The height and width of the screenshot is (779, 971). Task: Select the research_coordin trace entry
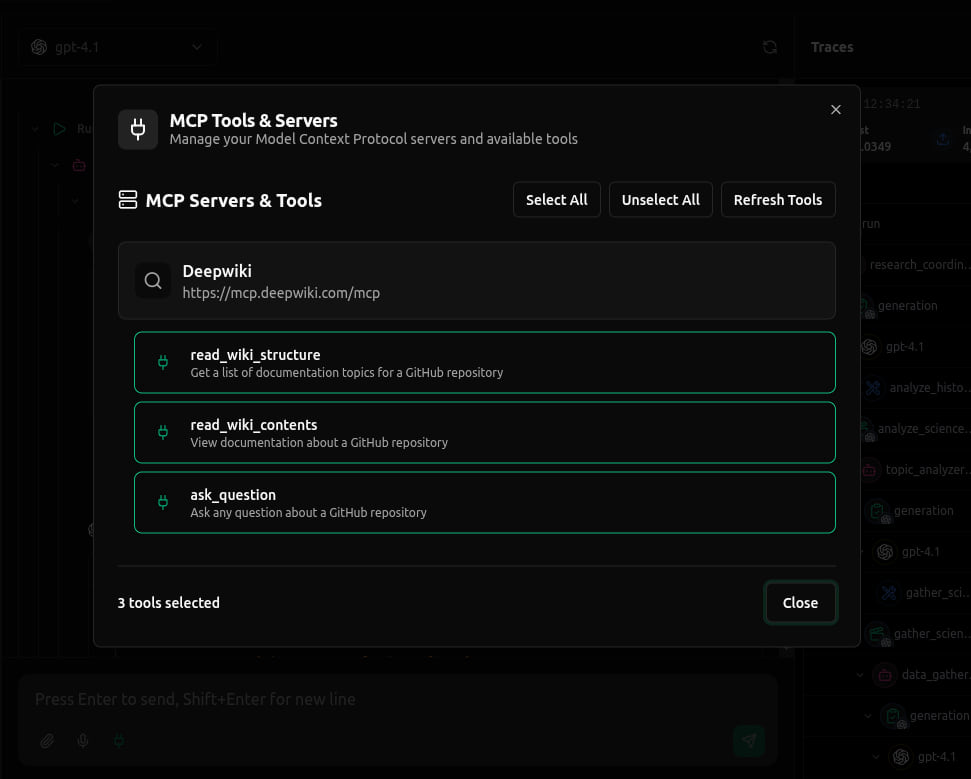918,264
